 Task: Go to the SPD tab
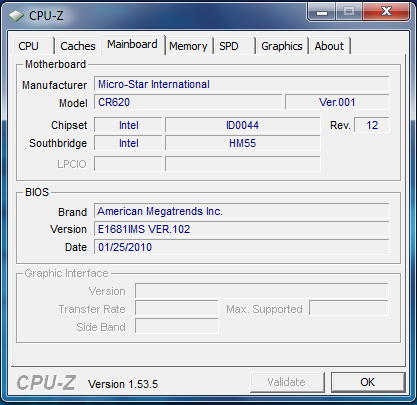point(234,46)
